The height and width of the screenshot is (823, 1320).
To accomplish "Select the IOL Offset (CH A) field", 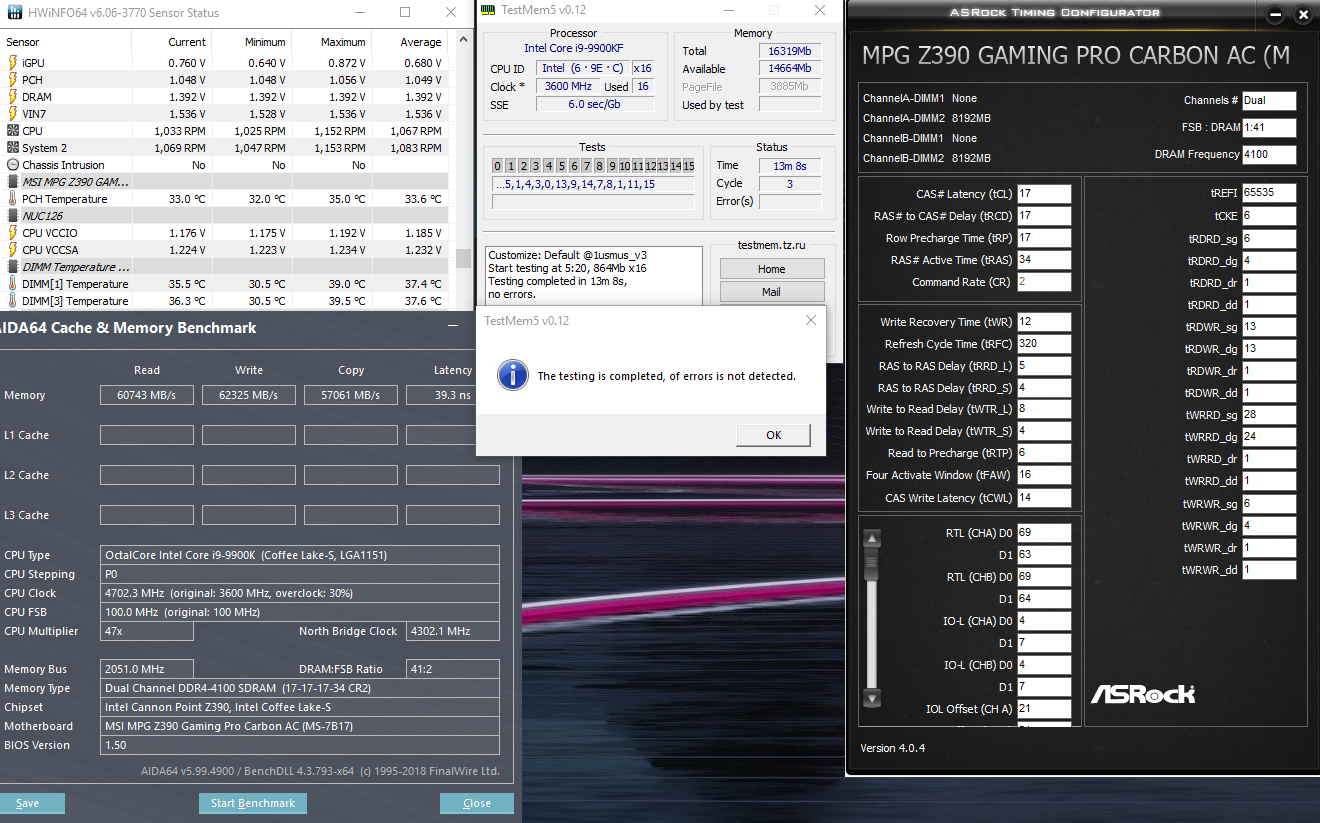I will tap(1044, 709).
